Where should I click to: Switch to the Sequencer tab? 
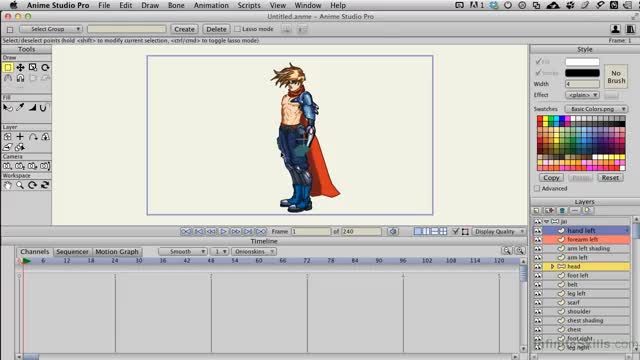72,251
